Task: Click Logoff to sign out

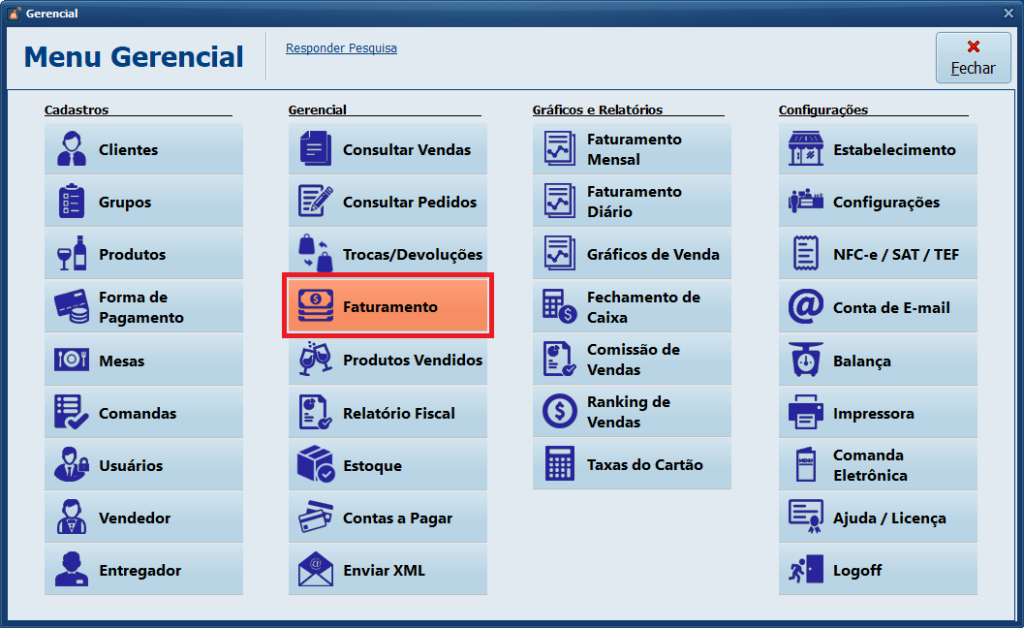Action: (878, 570)
